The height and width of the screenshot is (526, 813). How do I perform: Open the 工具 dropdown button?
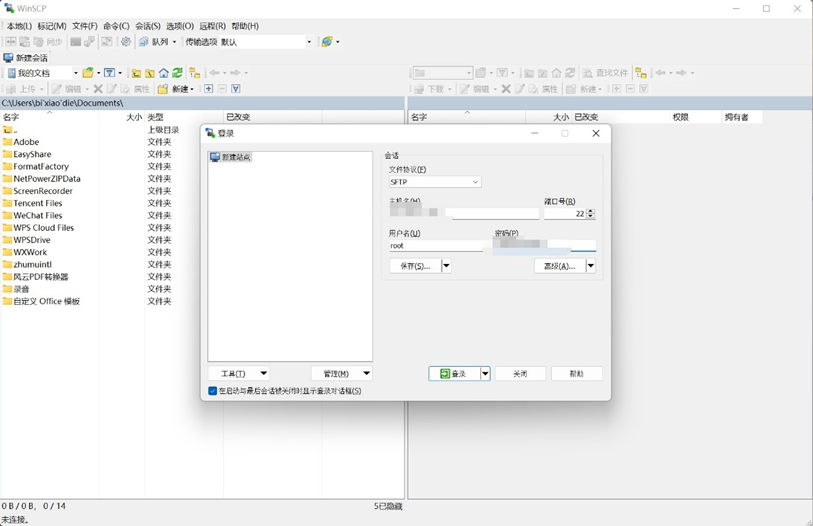pos(239,373)
